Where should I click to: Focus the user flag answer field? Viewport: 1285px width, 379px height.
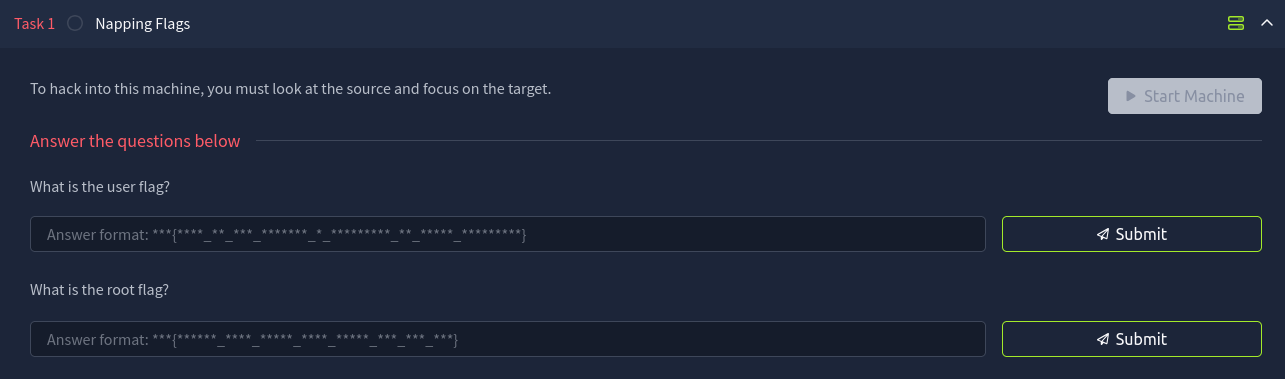click(508, 234)
